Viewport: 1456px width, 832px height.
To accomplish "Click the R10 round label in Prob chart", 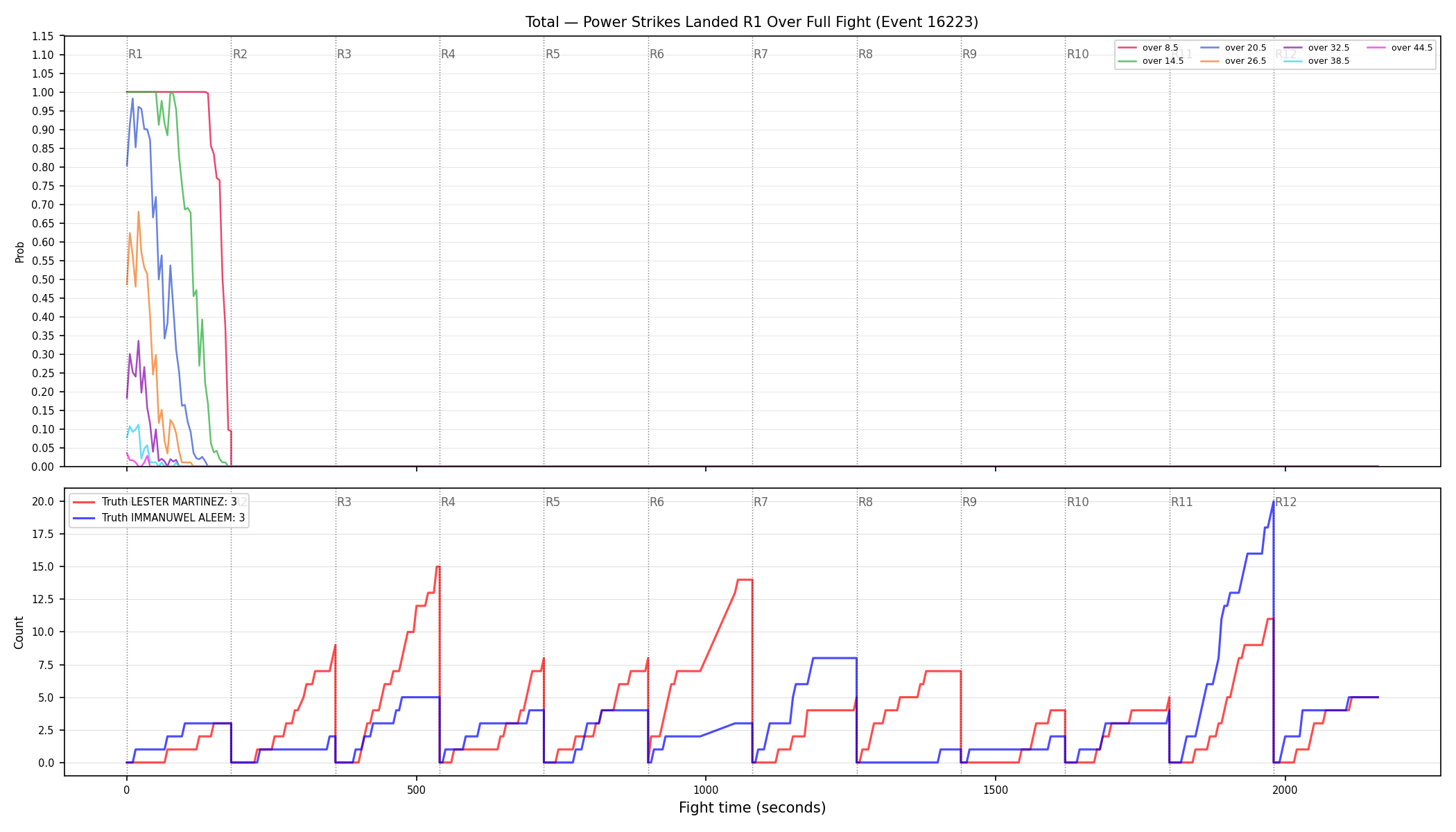I will click(x=1078, y=54).
